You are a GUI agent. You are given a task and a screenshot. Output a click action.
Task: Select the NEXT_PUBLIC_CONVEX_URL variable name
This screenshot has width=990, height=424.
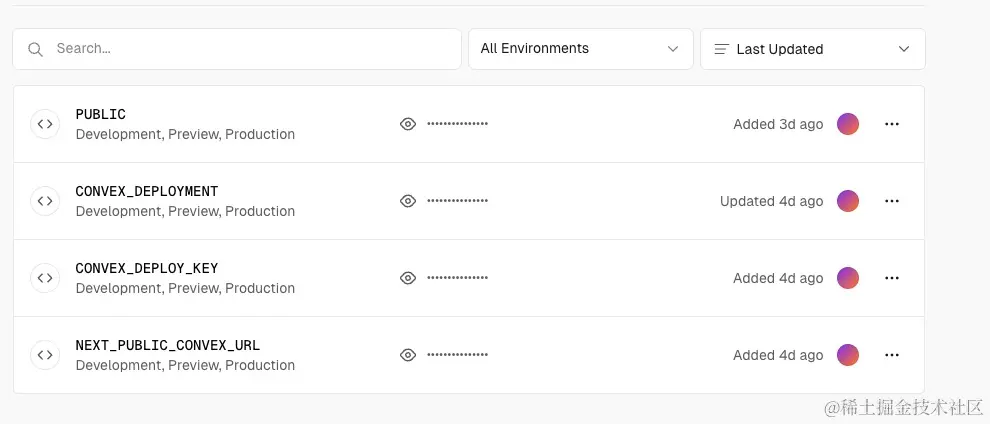(168, 345)
